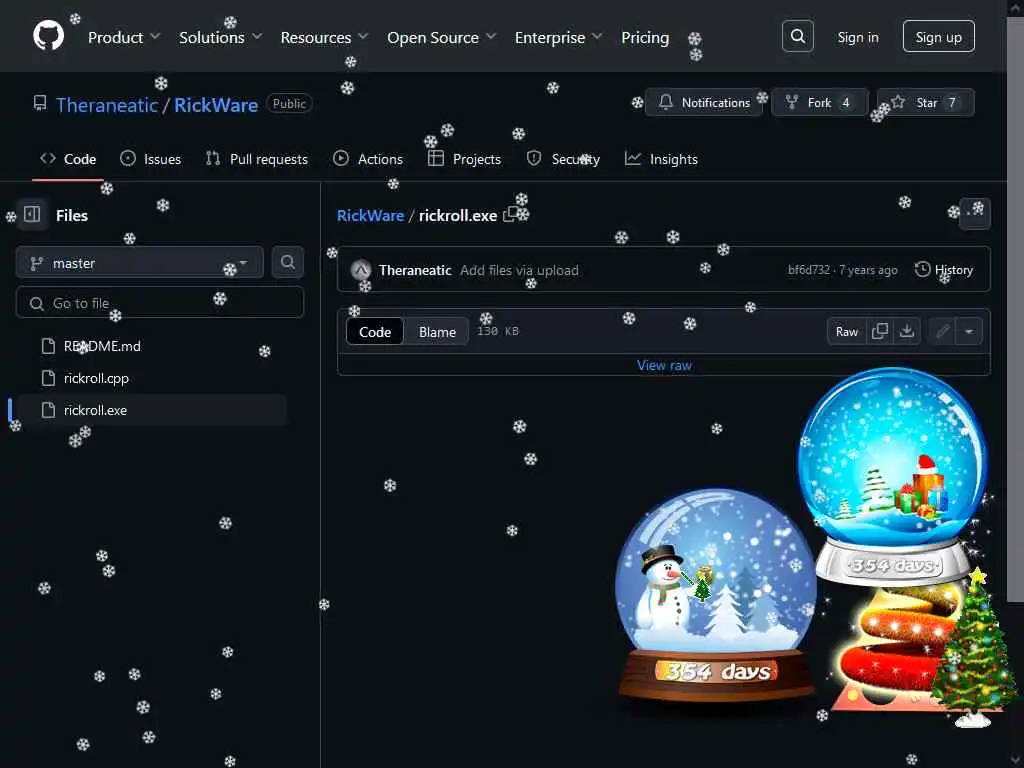Open the Pricing page
Viewport: 1024px width, 768px height.
[x=645, y=37]
